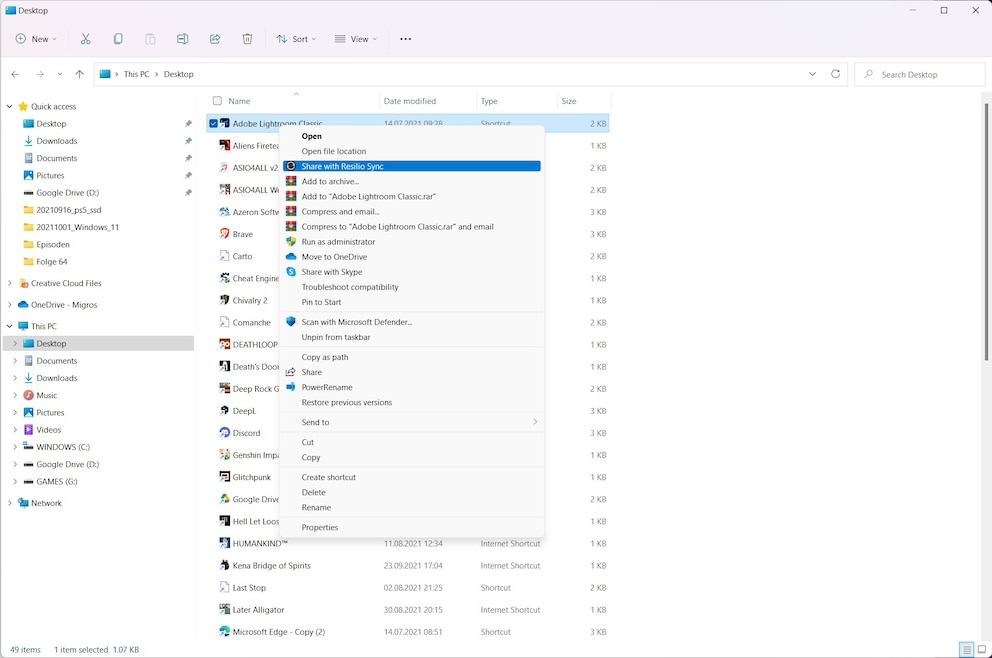Open the Send to submenu
The height and width of the screenshot is (658, 992).
[x=411, y=422]
